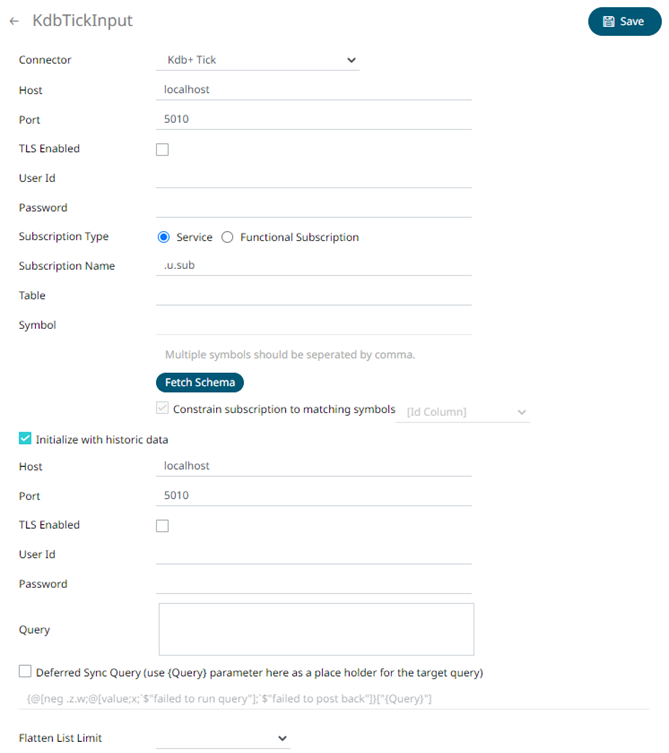
Task: Enable the first TLS Enabled checkbox
Action: [163, 149]
